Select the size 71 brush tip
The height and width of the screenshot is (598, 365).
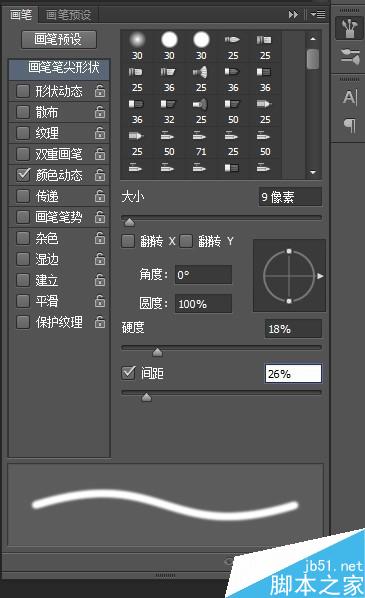point(201,143)
